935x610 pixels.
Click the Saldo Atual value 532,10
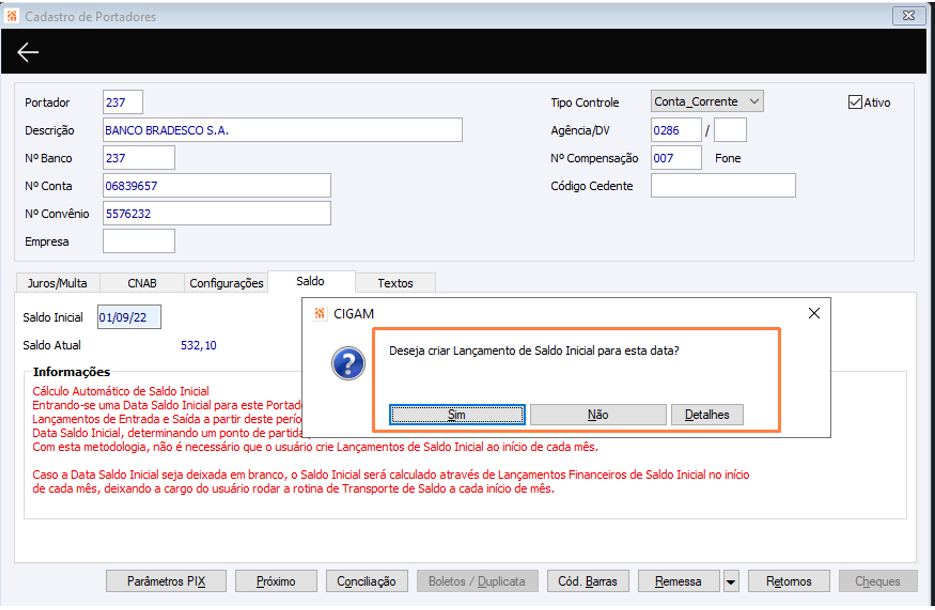tap(199, 345)
